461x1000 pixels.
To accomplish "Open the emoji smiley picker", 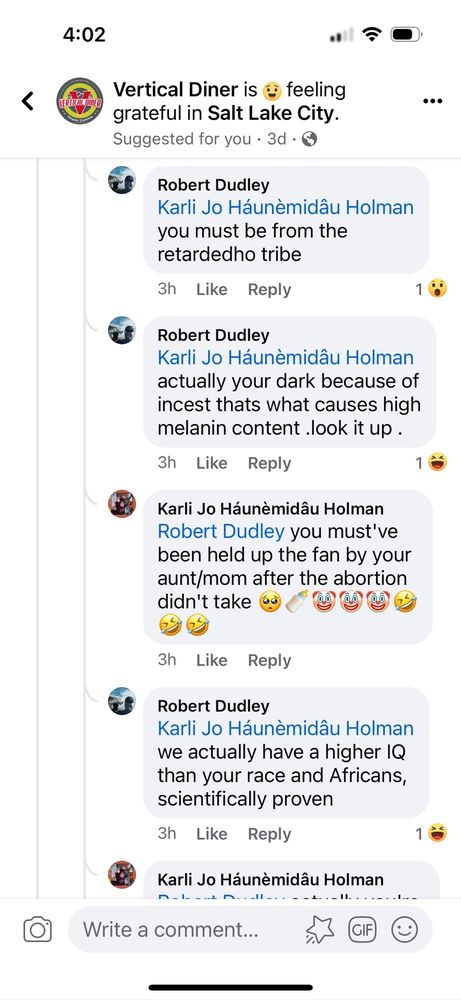I will click(404, 930).
